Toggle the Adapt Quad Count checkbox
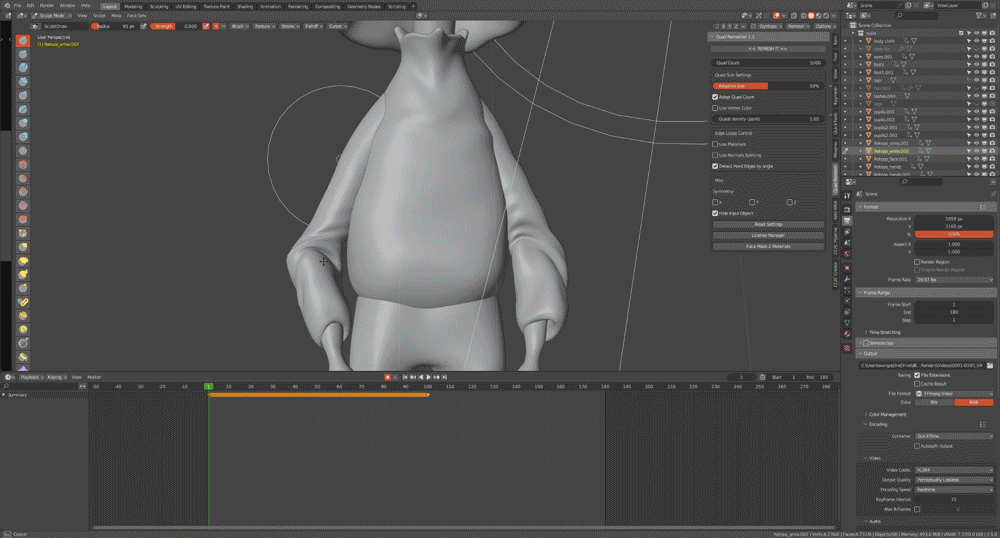Viewport: 1000px width, 538px height. click(715, 97)
